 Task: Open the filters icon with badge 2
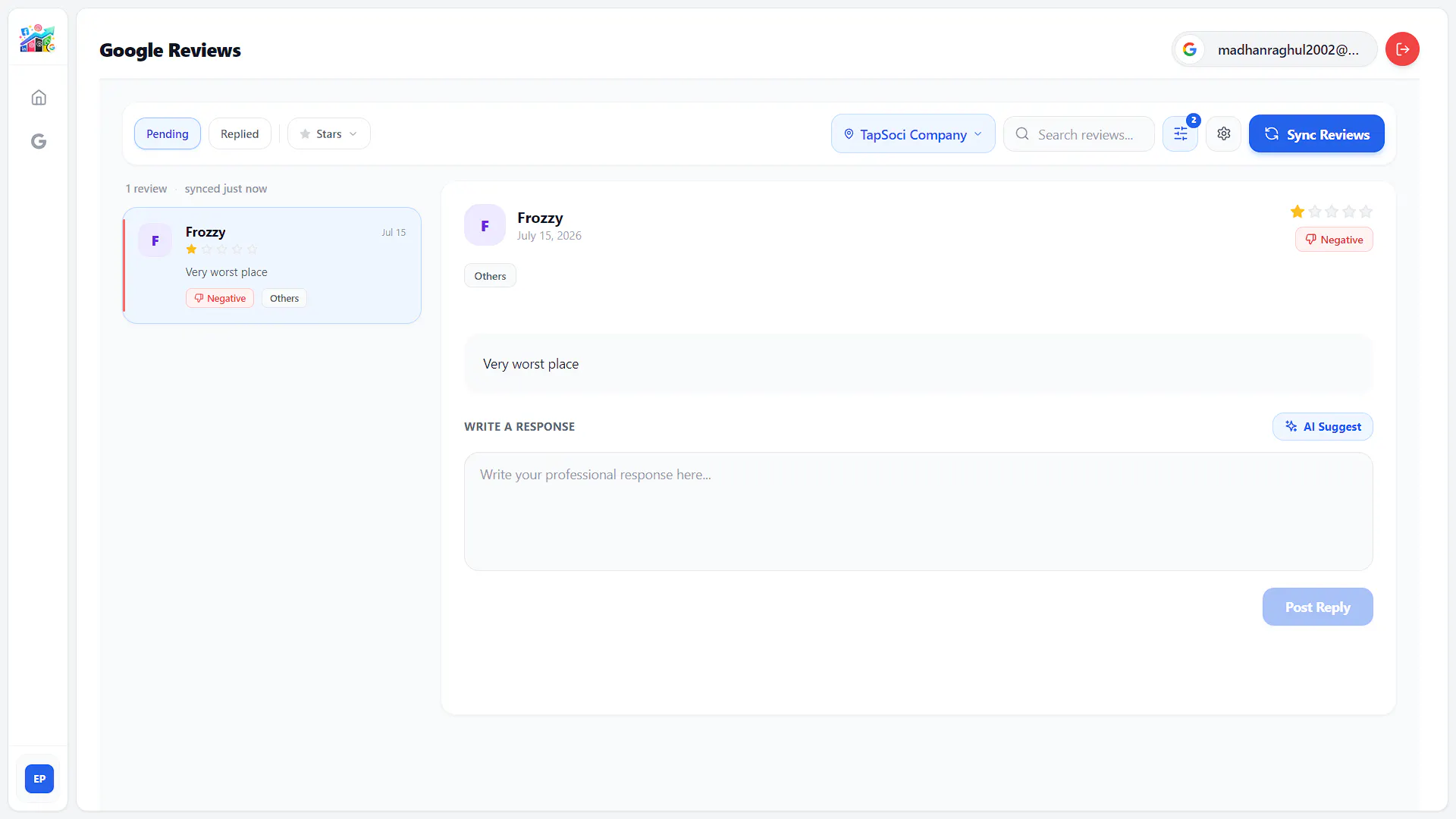(x=1181, y=134)
